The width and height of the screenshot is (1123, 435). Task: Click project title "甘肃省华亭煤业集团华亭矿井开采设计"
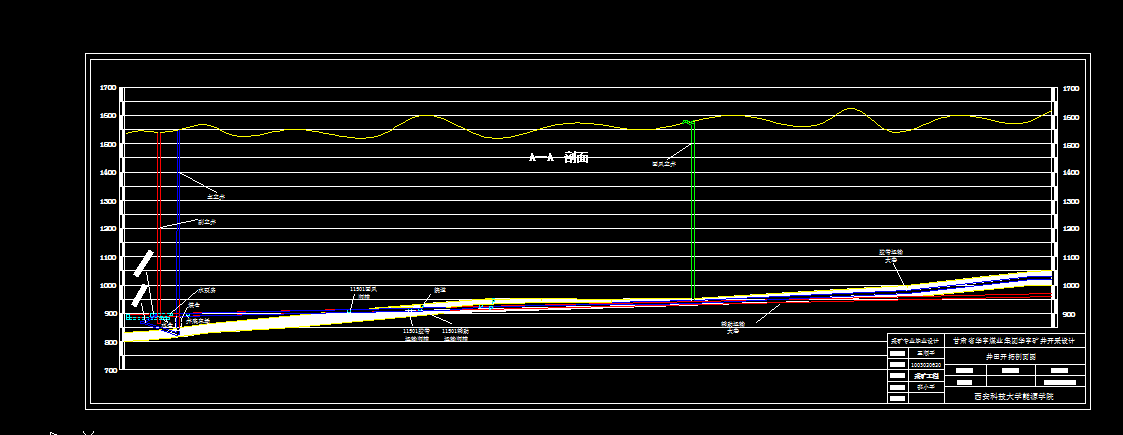pyautogui.click(x=1013, y=340)
